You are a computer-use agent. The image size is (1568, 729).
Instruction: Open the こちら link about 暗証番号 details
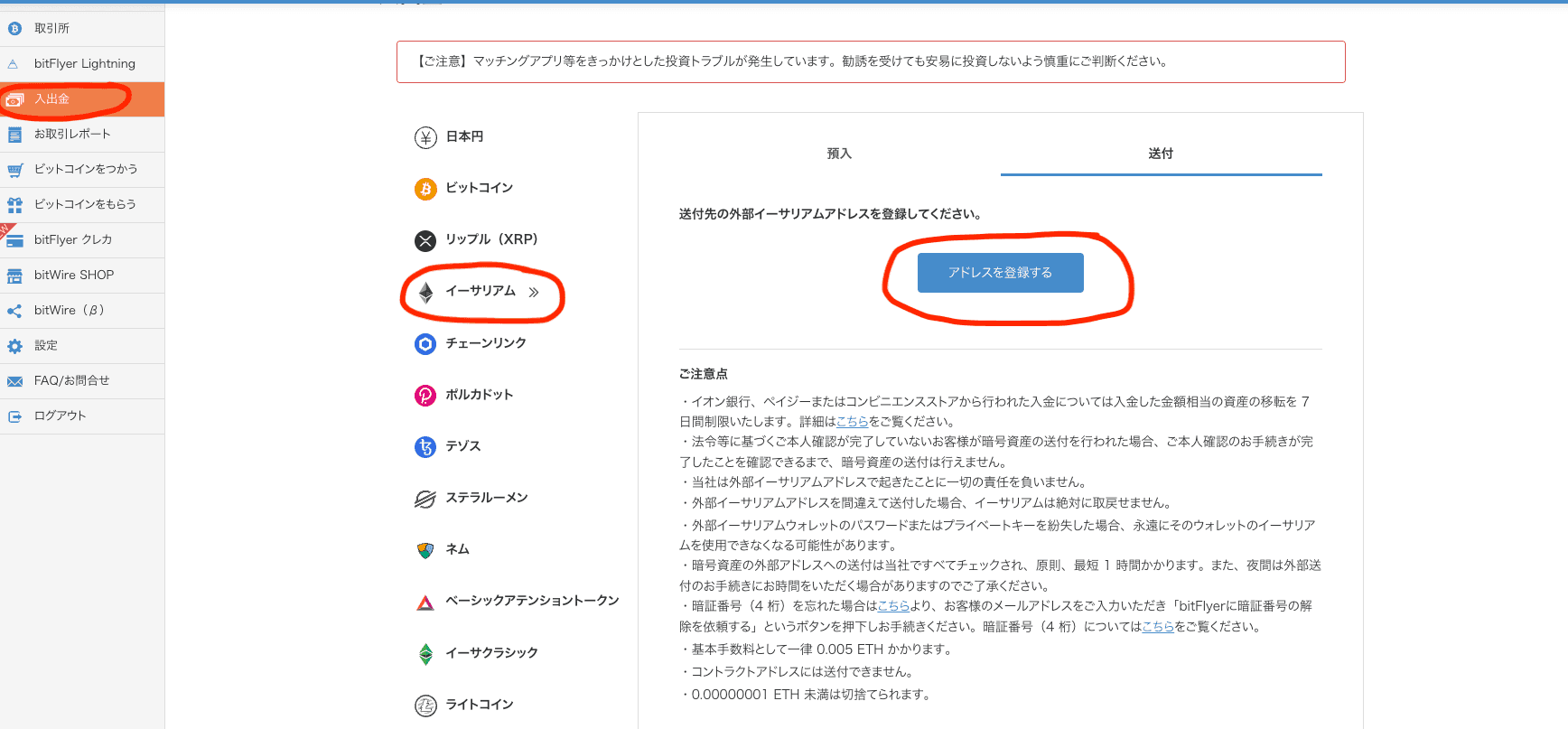tap(1157, 627)
